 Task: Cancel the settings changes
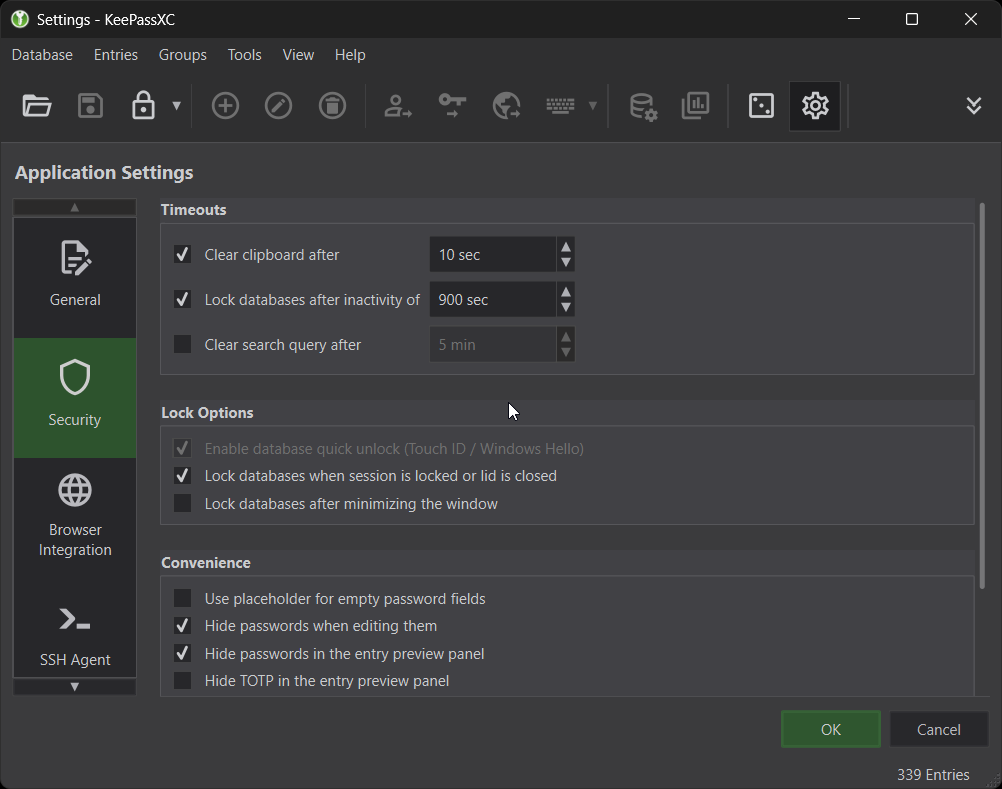[x=938, y=729]
